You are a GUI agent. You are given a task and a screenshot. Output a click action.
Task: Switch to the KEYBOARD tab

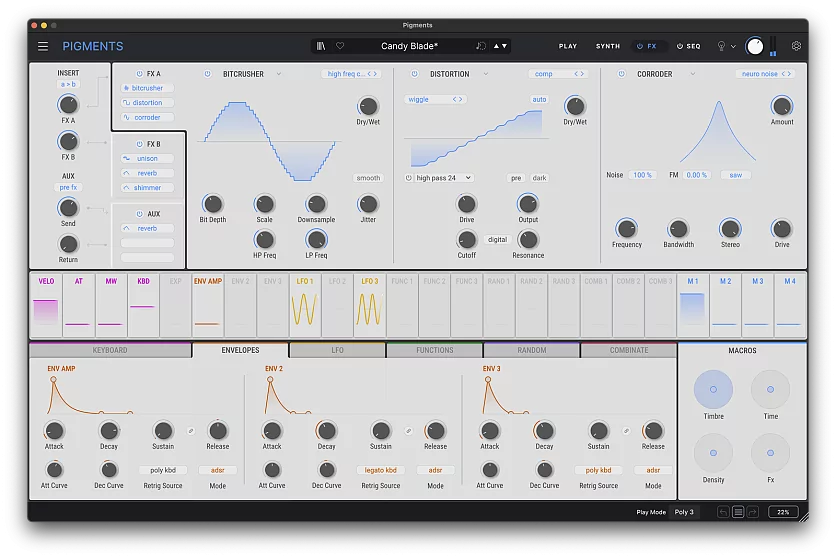coord(110,350)
